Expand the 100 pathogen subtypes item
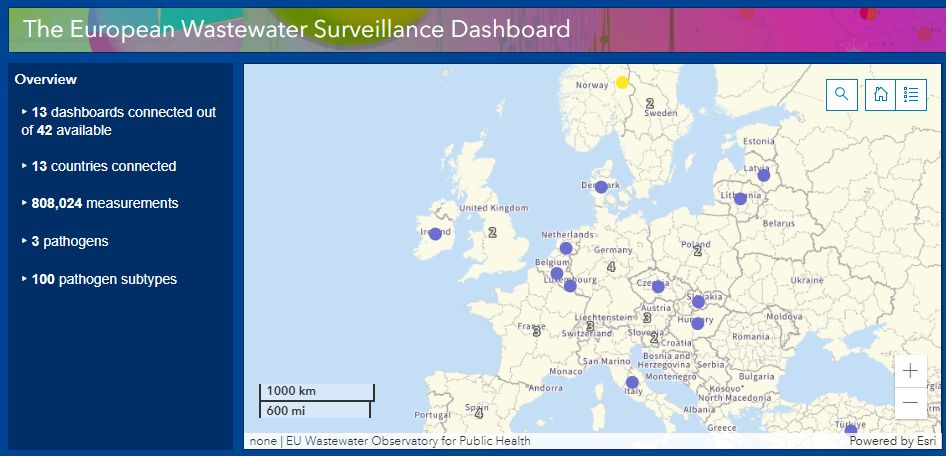The image size is (946, 456). 100,280
